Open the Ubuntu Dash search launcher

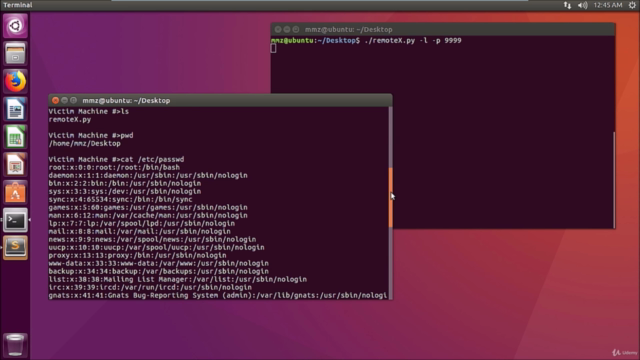[15, 26]
